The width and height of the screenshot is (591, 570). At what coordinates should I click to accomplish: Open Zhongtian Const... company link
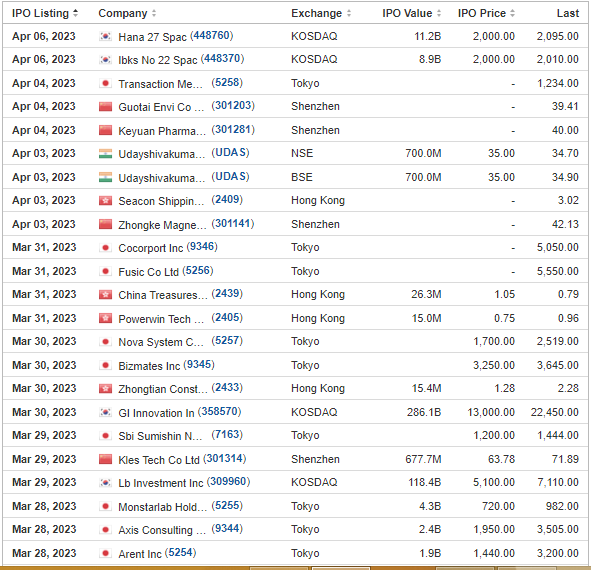pos(163,389)
